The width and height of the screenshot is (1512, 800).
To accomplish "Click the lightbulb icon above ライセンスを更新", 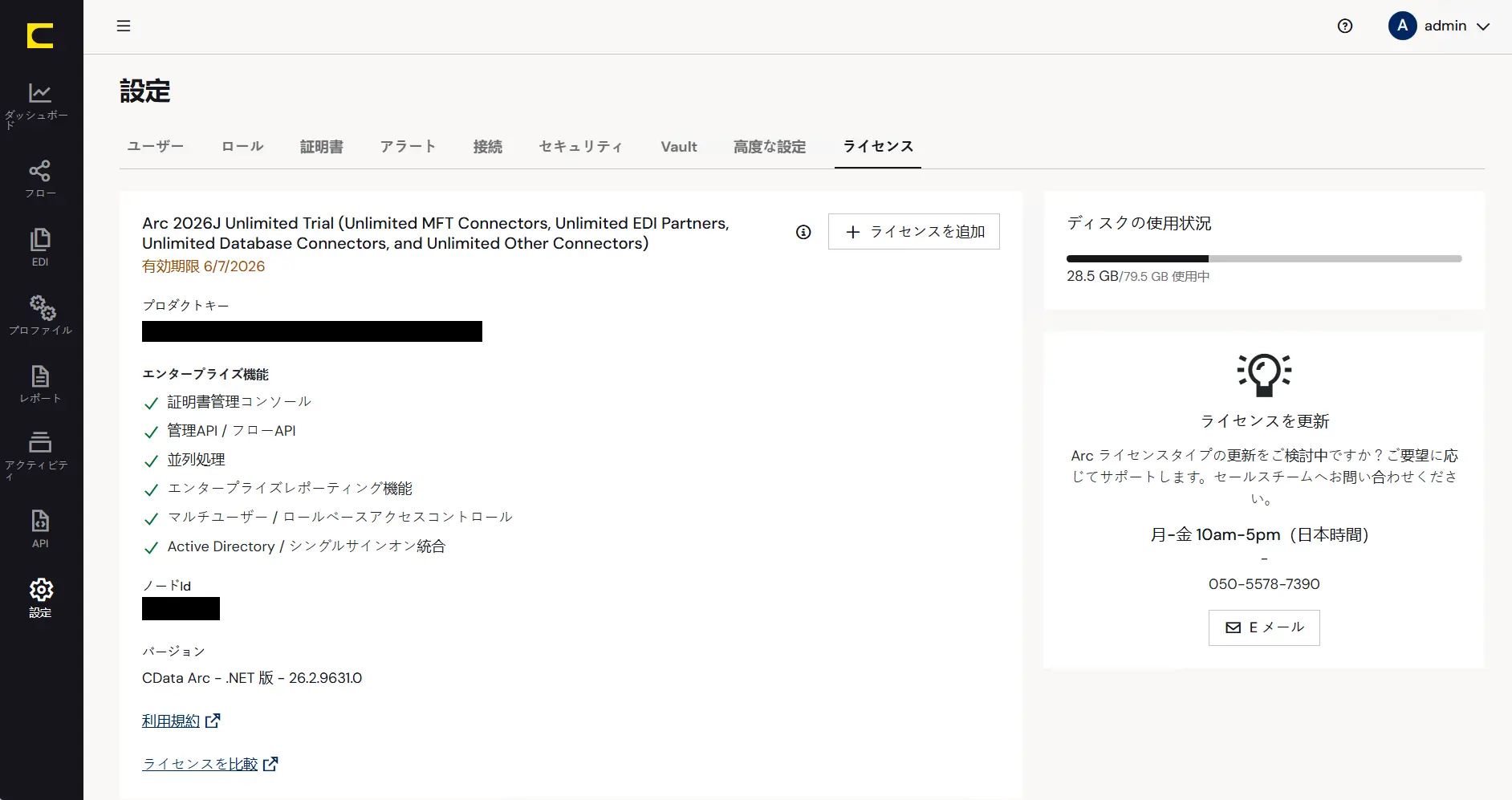I will pyautogui.click(x=1264, y=375).
